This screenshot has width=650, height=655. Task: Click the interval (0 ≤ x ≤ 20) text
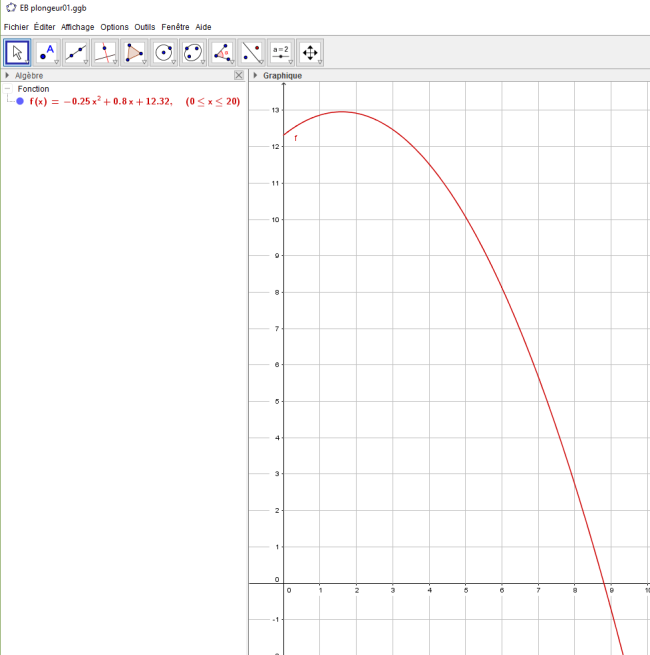tap(213, 102)
